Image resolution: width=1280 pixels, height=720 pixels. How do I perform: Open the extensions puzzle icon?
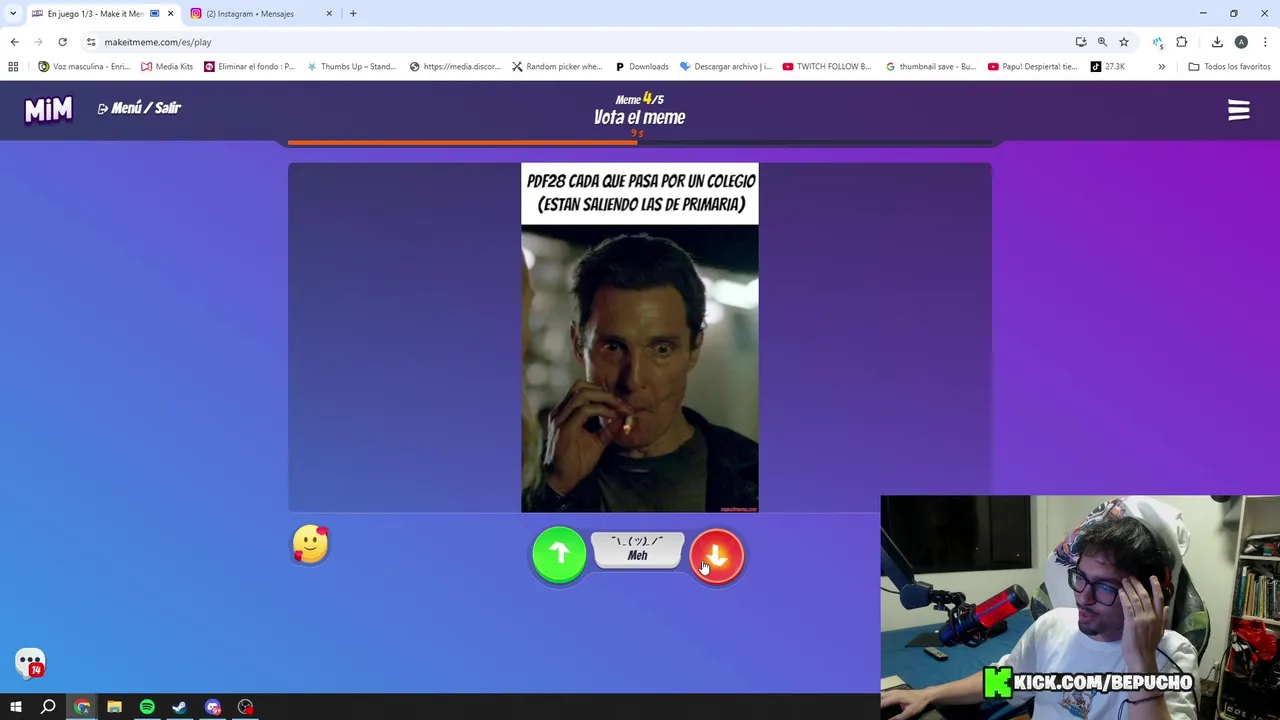point(1182,42)
